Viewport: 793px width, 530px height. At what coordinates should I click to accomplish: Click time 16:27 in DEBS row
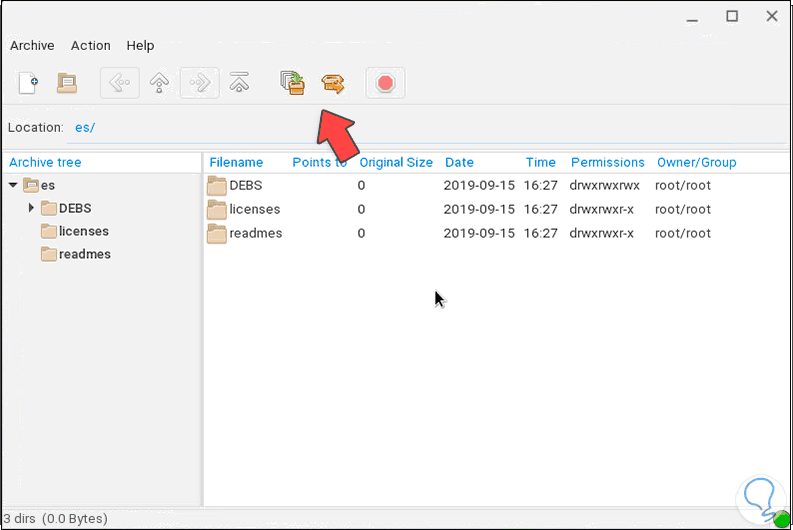click(541, 186)
